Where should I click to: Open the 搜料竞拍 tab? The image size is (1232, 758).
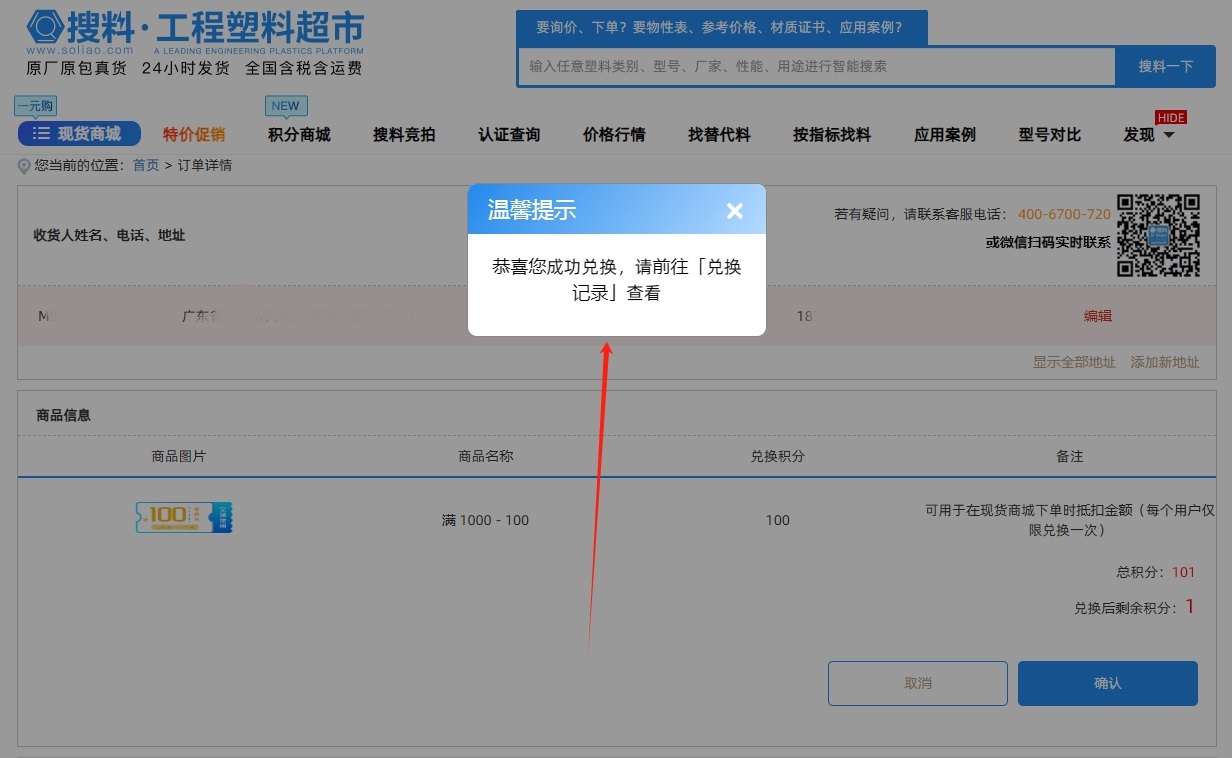click(404, 135)
